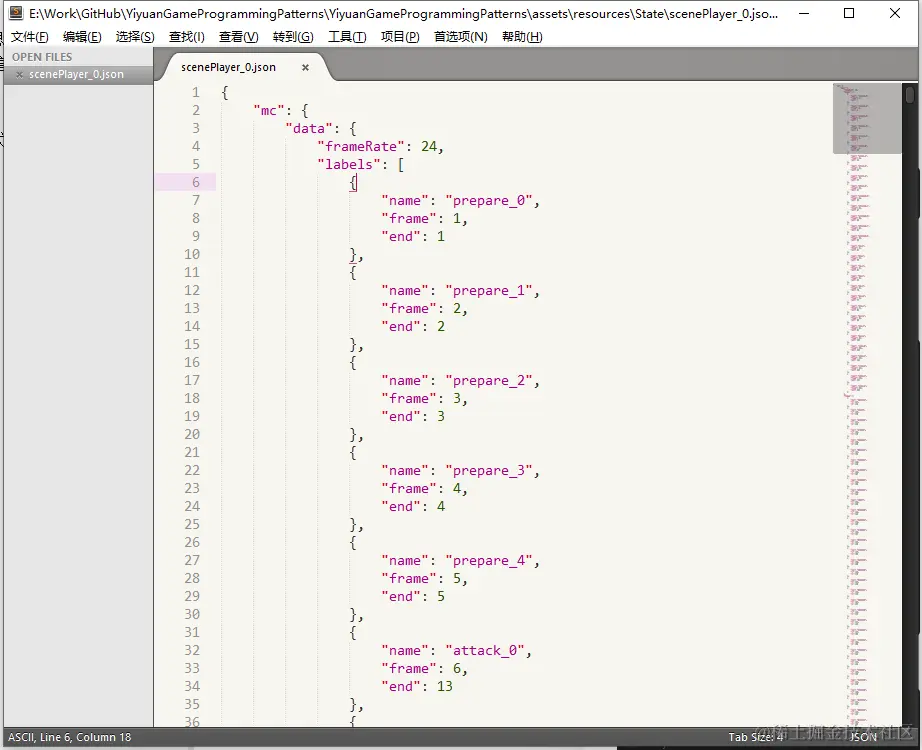Click the "labels" key
This screenshot has height=750, width=922.
point(349,165)
